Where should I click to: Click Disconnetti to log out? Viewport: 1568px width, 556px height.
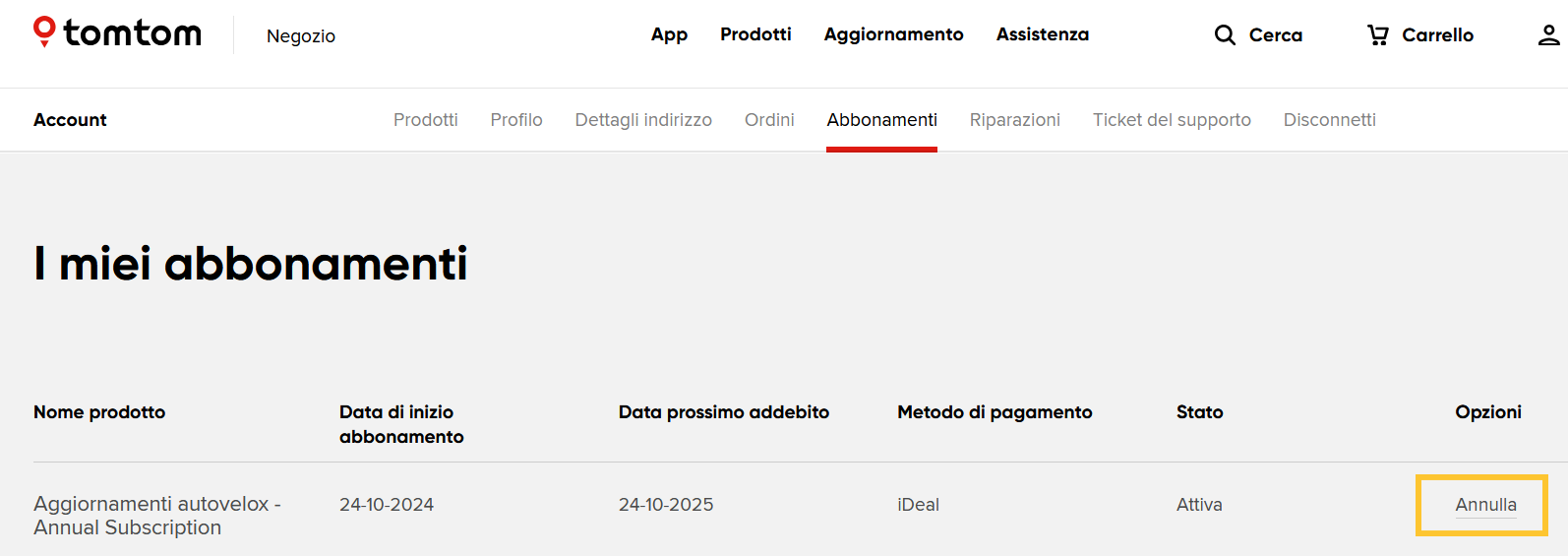click(1329, 120)
